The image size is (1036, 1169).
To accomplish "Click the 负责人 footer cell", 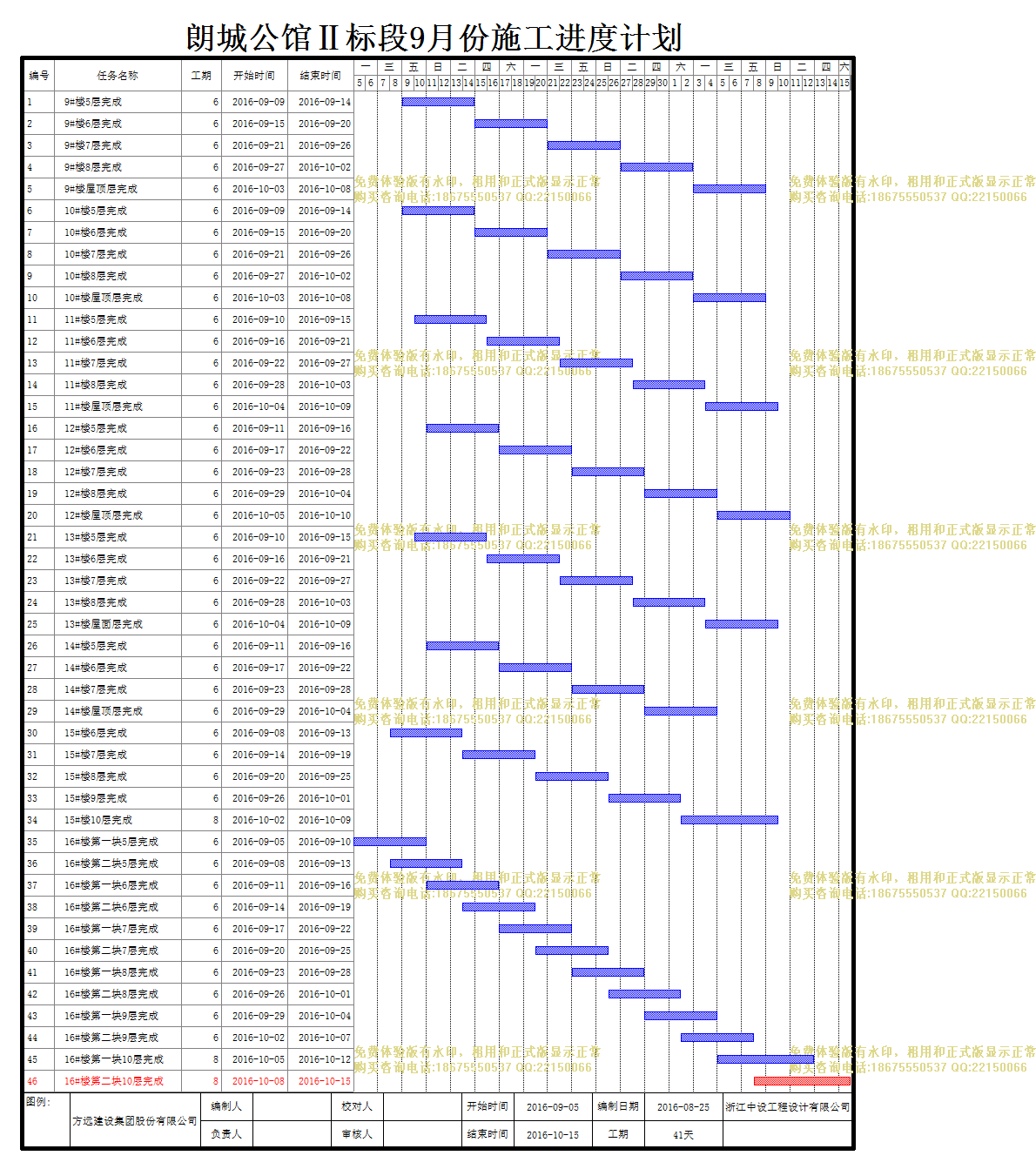I will coord(226,1134).
